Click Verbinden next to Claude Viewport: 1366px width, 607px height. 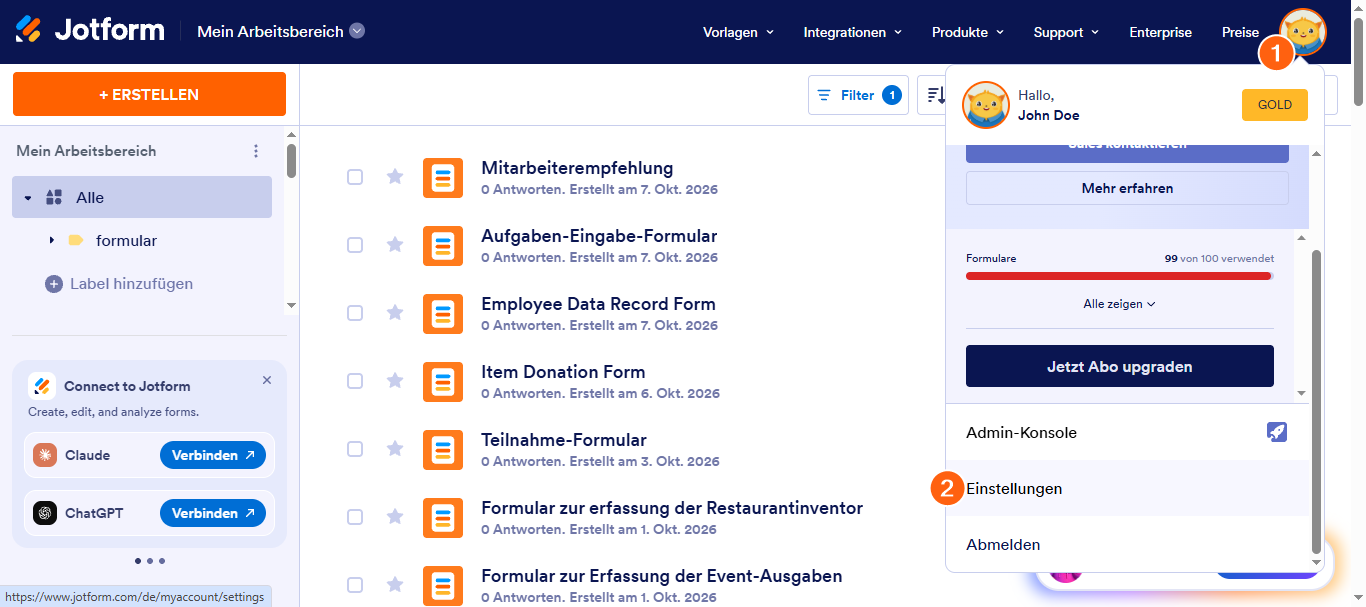[x=213, y=455]
